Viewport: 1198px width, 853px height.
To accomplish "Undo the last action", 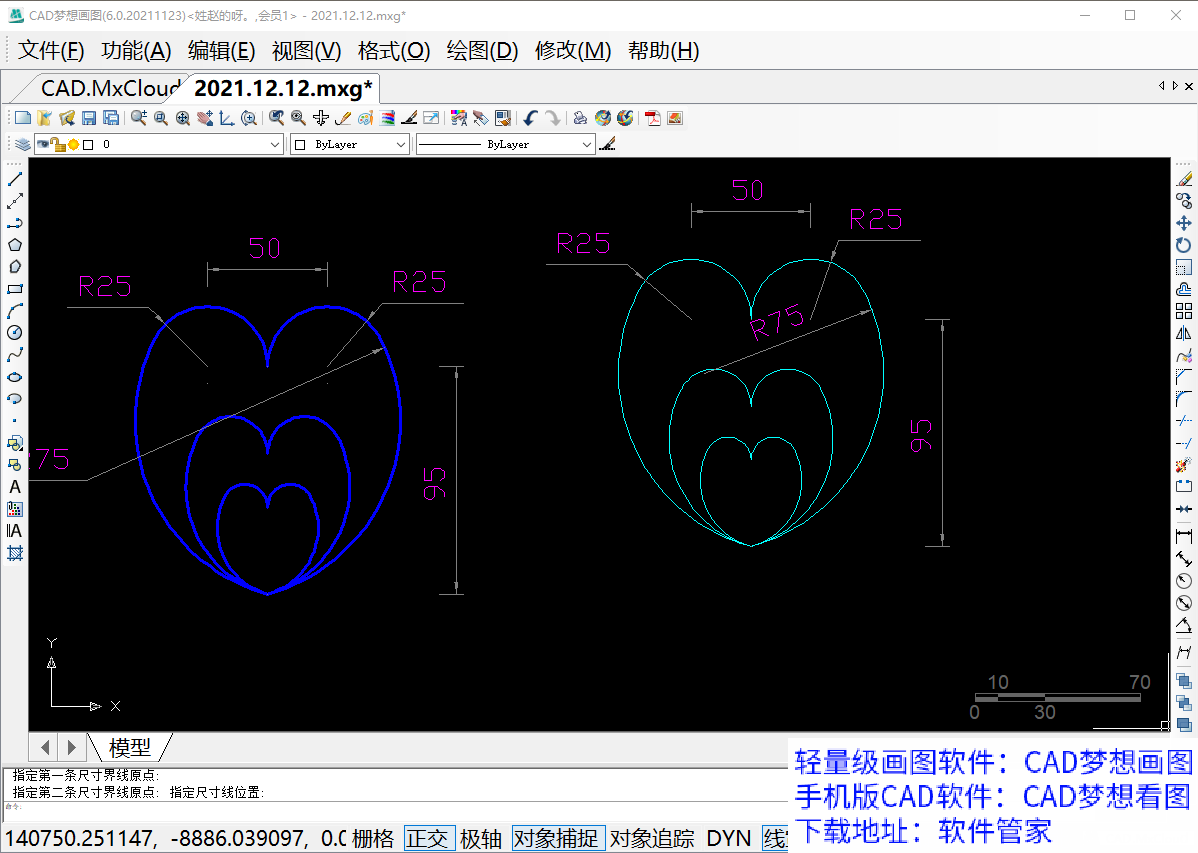I will [530, 118].
